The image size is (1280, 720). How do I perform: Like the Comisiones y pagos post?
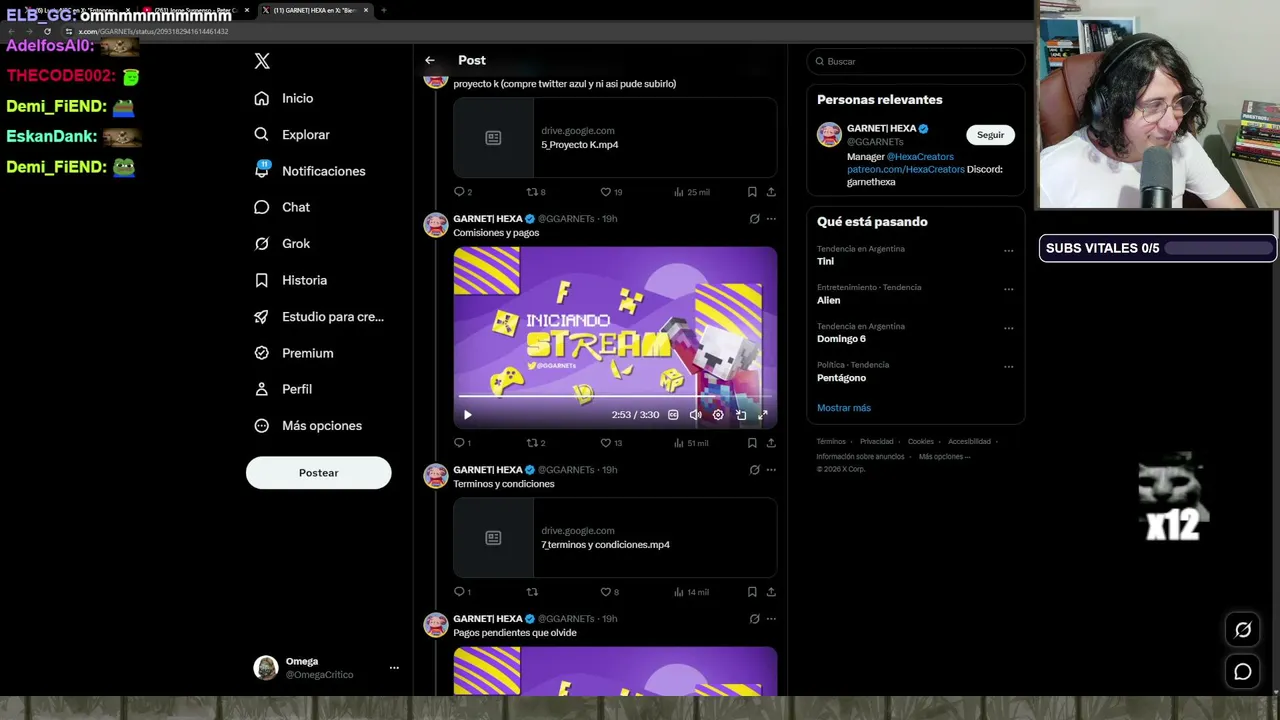[x=605, y=442]
